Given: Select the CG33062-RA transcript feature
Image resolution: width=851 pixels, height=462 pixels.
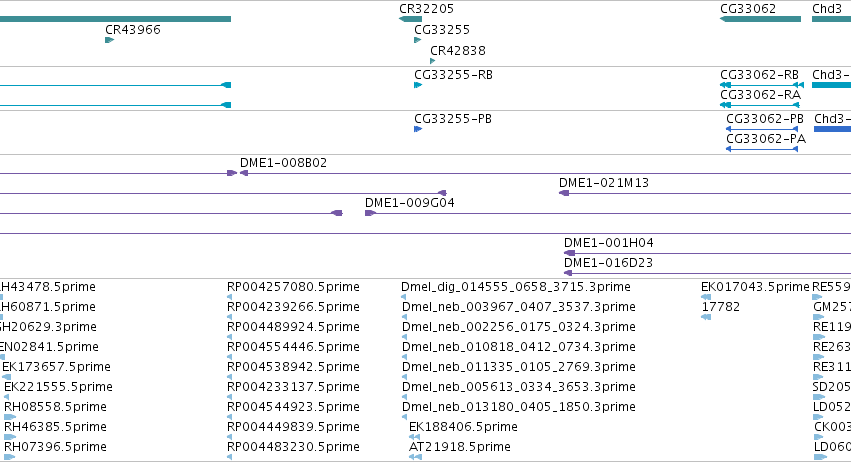Looking at the screenshot, I should pyautogui.click(x=760, y=105).
